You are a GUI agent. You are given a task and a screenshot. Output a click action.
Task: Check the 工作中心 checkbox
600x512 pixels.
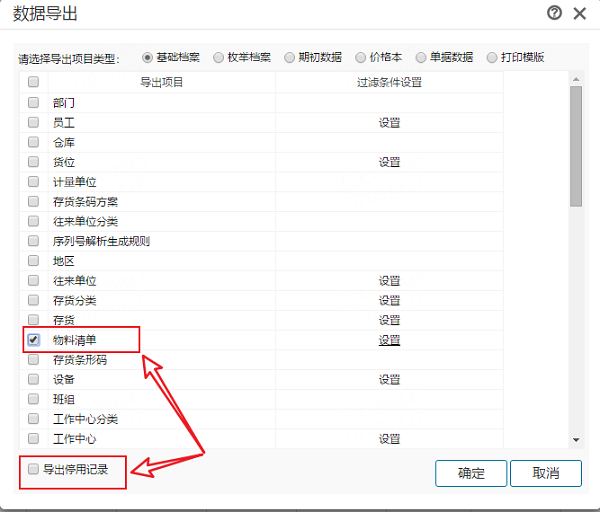coord(33,439)
